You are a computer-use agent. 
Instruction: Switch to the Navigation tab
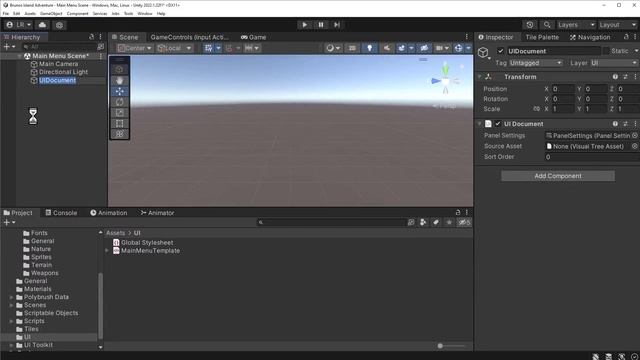[590, 37]
